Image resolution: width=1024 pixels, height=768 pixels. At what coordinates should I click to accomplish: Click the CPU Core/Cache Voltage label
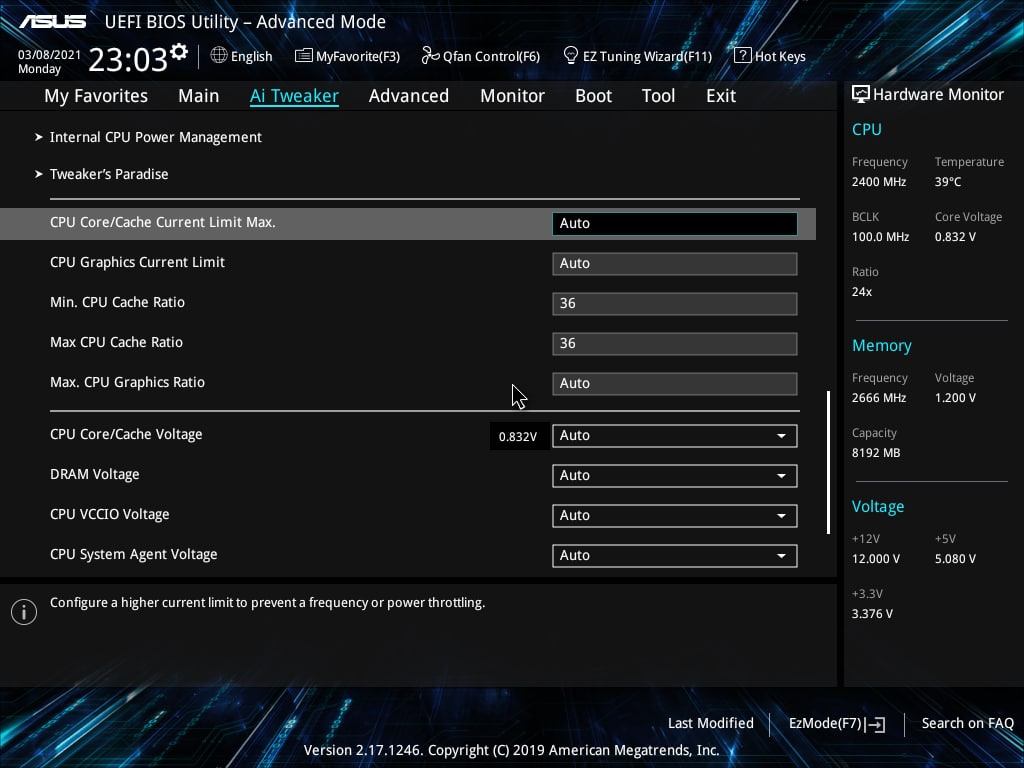[126, 434]
